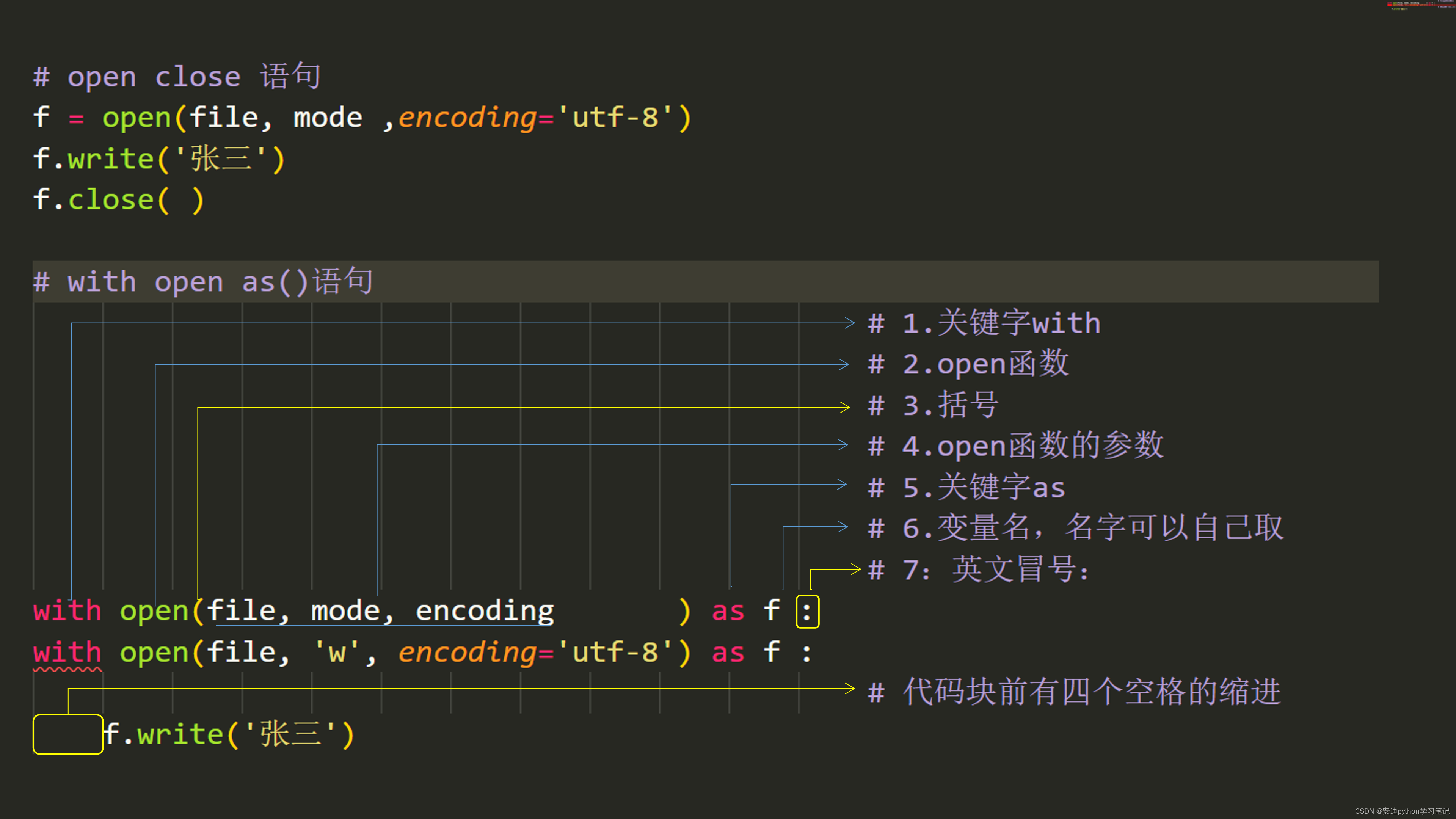Click the minimap code preview in corner
This screenshot has width=1456, height=819.
1420,5
